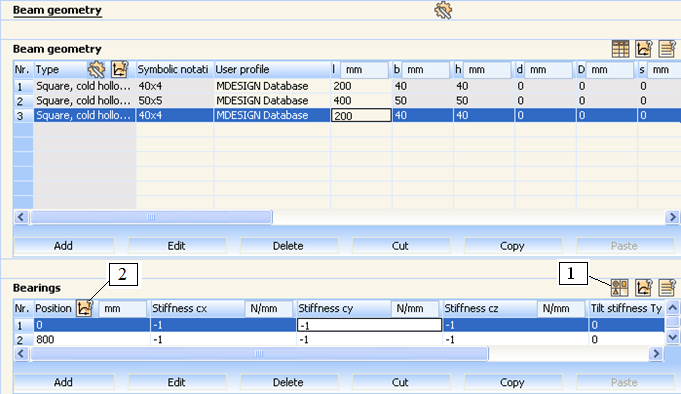Click Delete button under Beam geometry table
This screenshot has height=394, width=681.
288,246
